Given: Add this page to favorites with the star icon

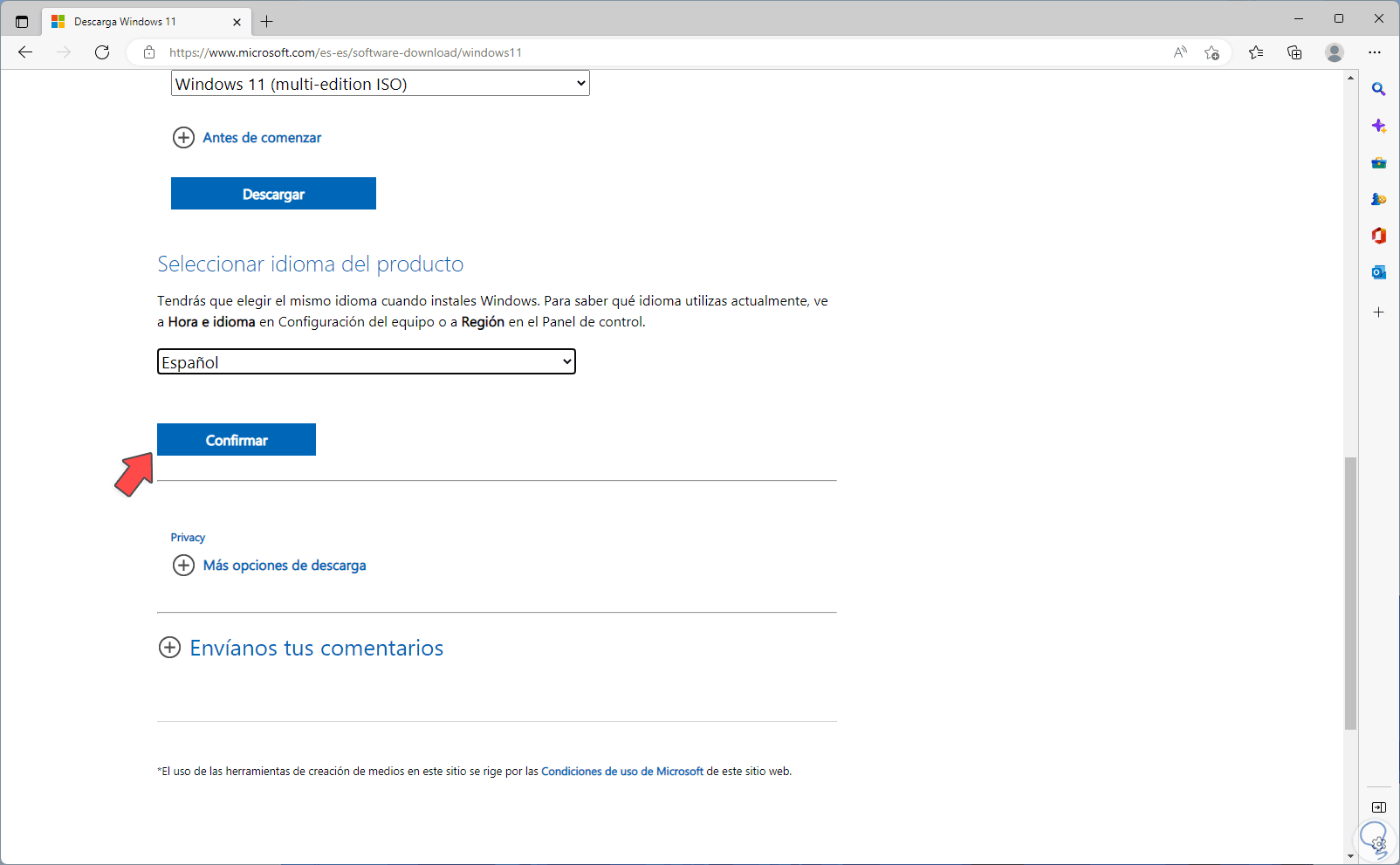Looking at the screenshot, I should point(1211,52).
